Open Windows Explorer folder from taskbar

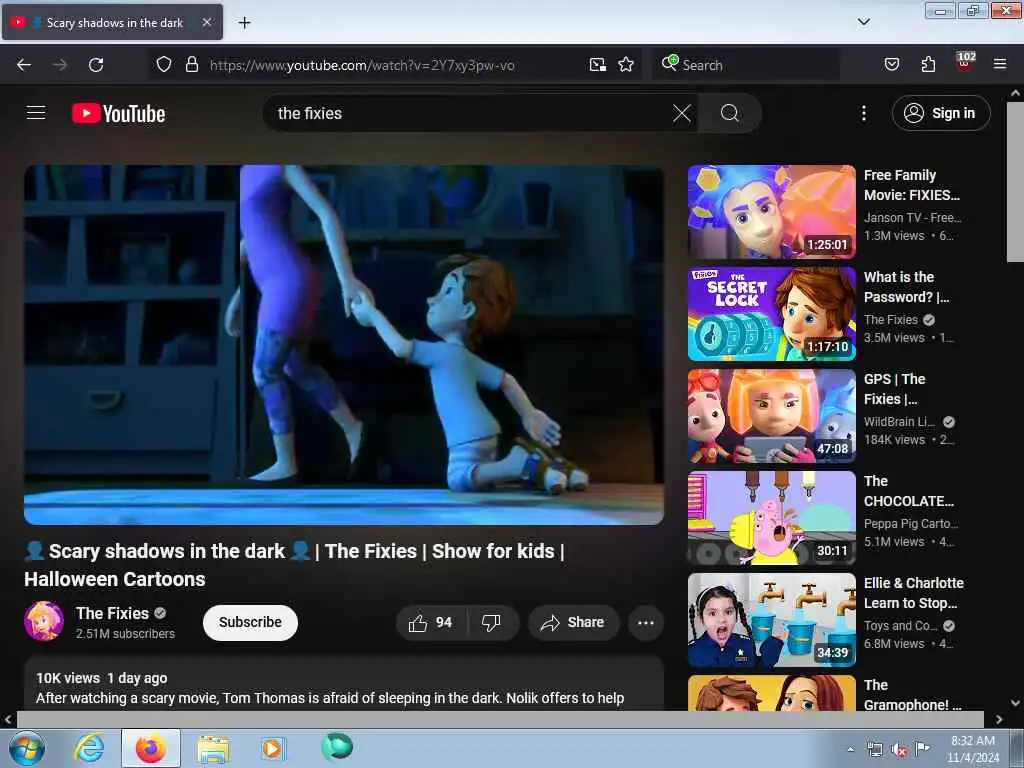pyautogui.click(x=213, y=748)
